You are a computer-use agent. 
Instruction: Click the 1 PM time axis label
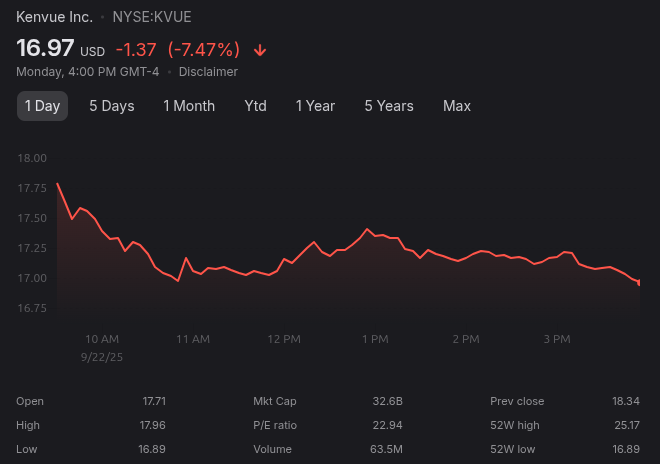pos(375,339)
